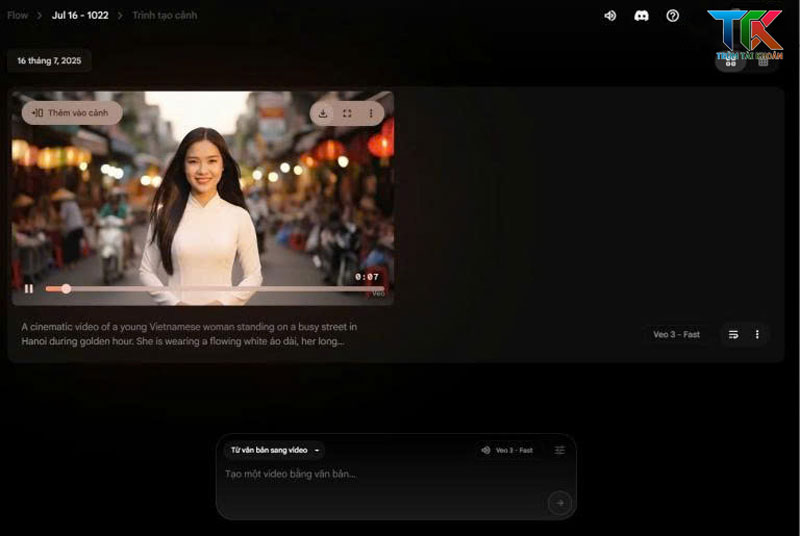This screenshot has height=536, width=800.
Task: Click the Discord icon in top bar
Action: (x=641, y=15)
